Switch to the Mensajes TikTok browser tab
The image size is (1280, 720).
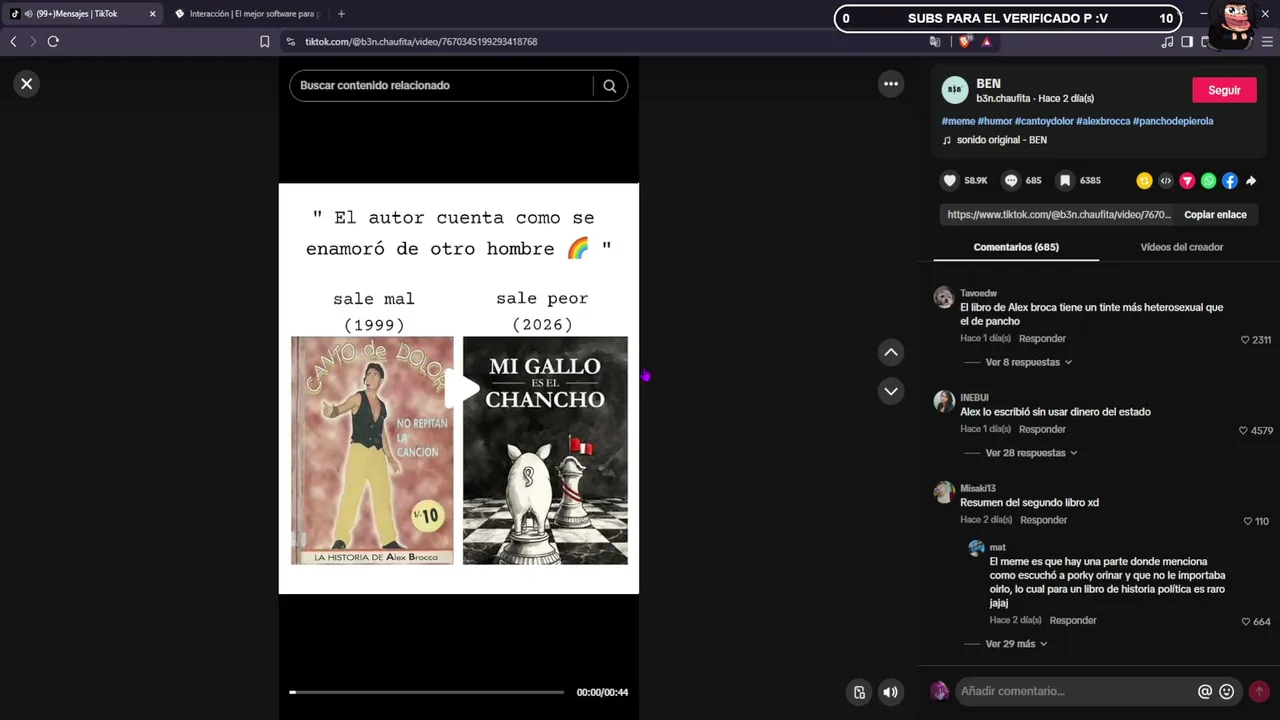point(82,14)
